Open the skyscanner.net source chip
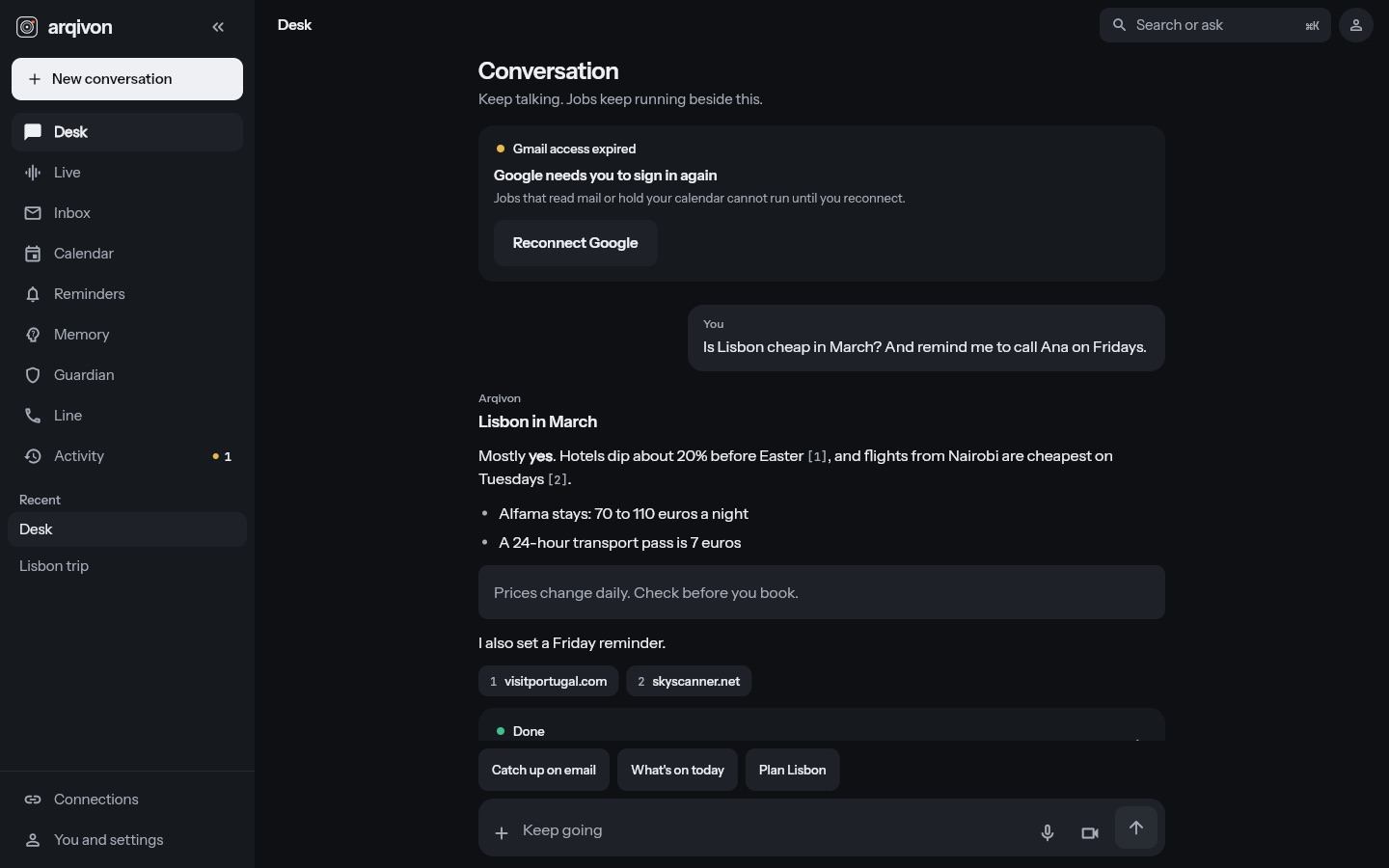Screen dimensions: 1389x868 click(x=689, y=681)
